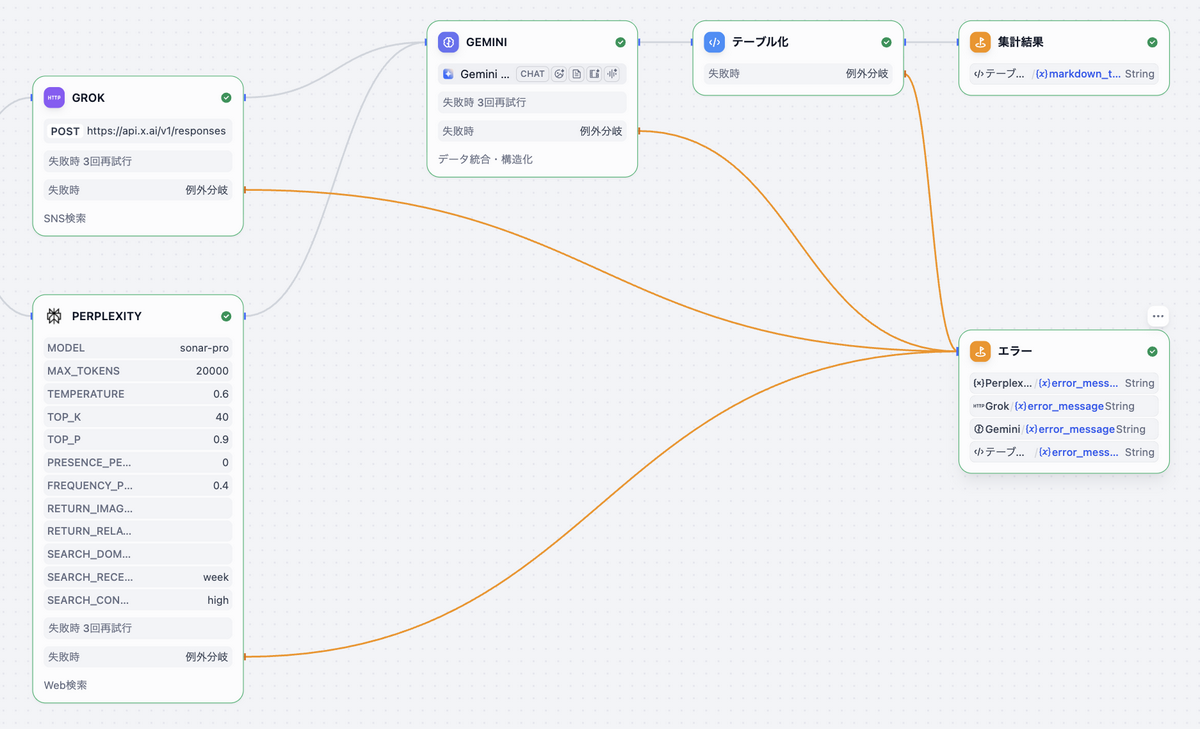This screenshot has height=729, width=1200.
Task: Click the document icon in the Gemini model row
Action: click(x=577, y=74)
